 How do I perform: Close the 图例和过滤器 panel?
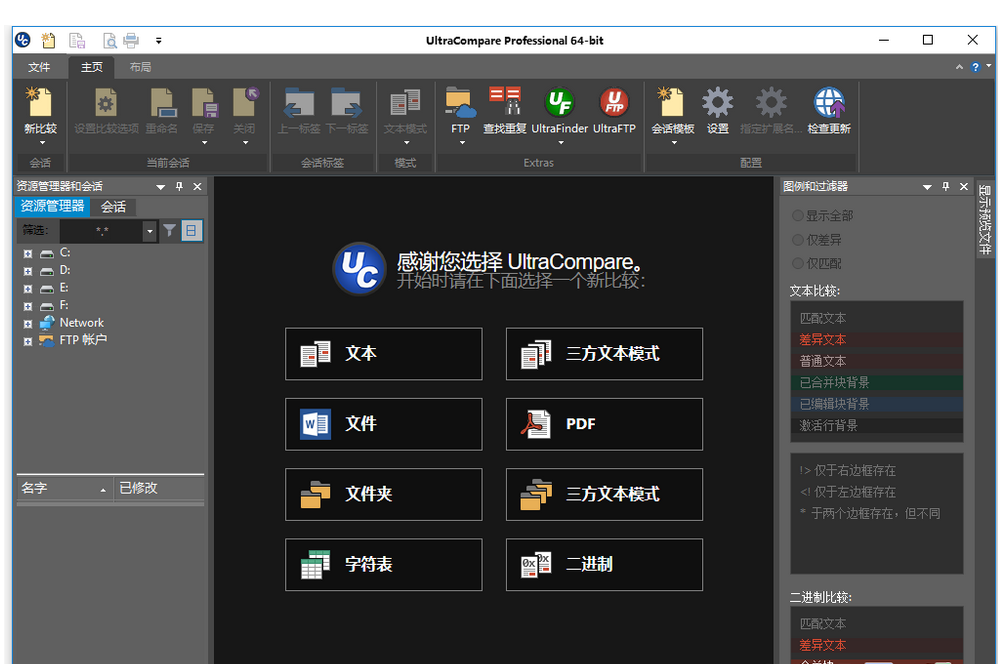point(964,186)
